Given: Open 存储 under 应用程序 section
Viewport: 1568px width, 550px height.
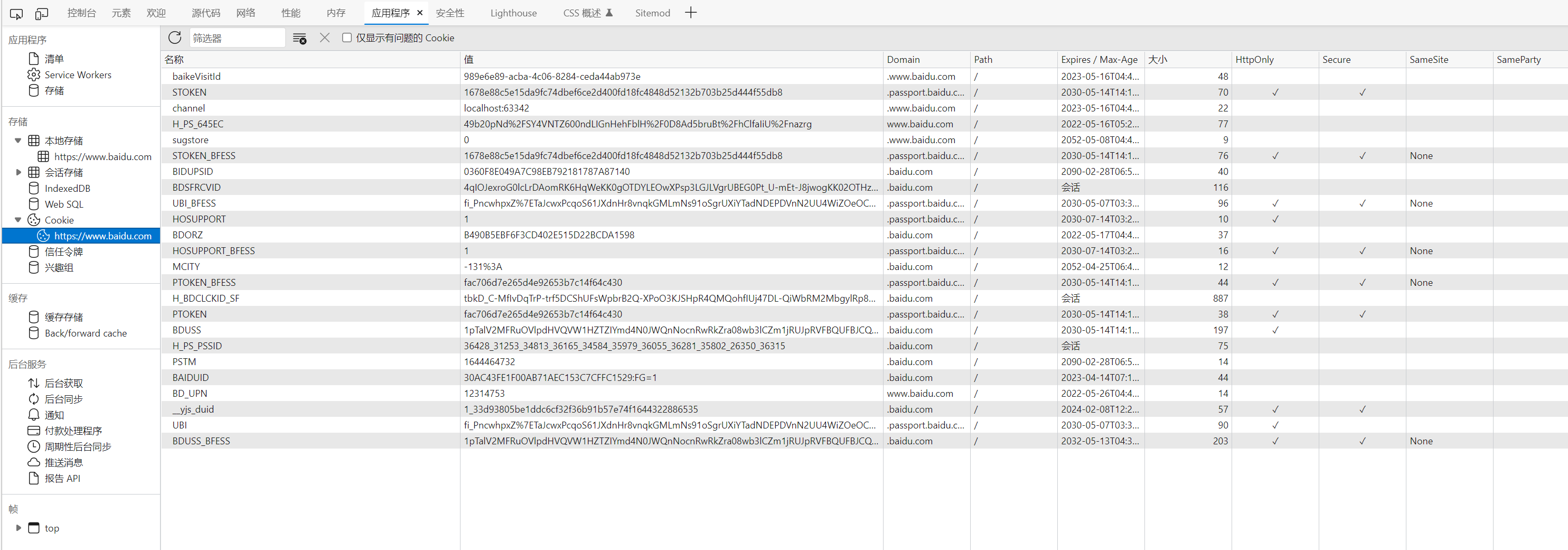Looking at the screenshot, I should pyautogui.click(x=54, y=90).
